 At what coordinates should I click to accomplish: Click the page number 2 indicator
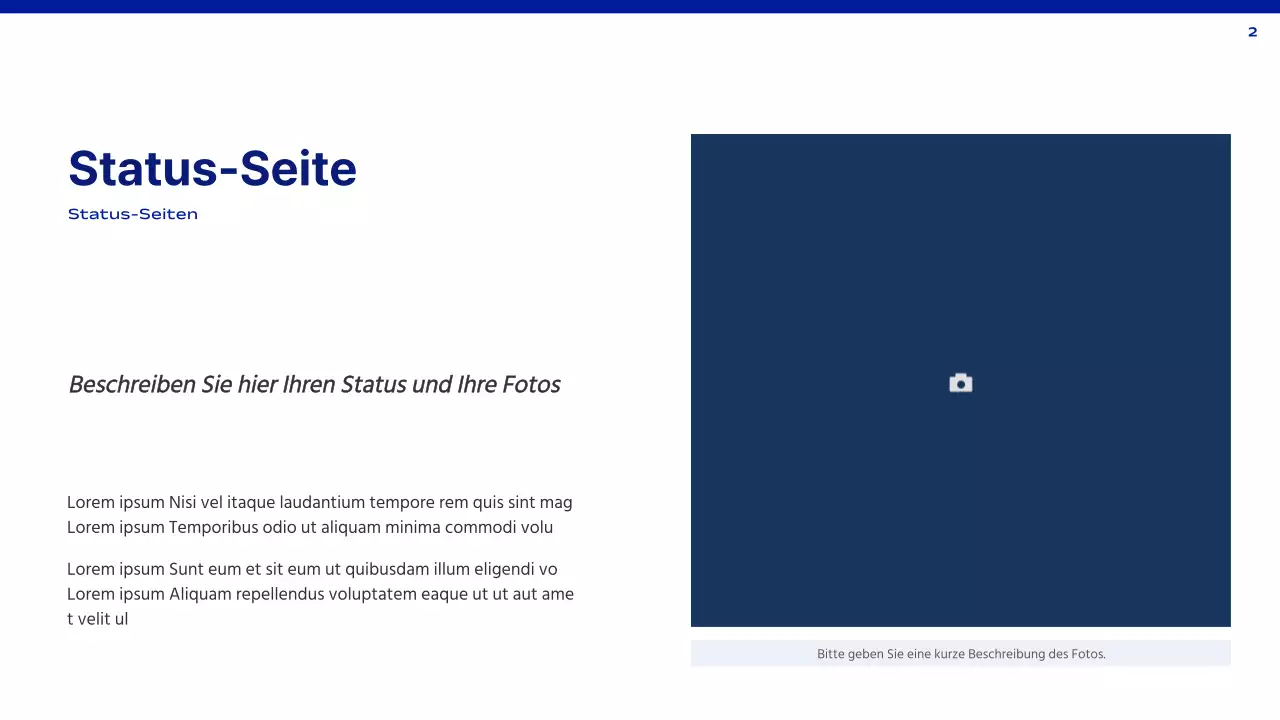coord(1252,32)
